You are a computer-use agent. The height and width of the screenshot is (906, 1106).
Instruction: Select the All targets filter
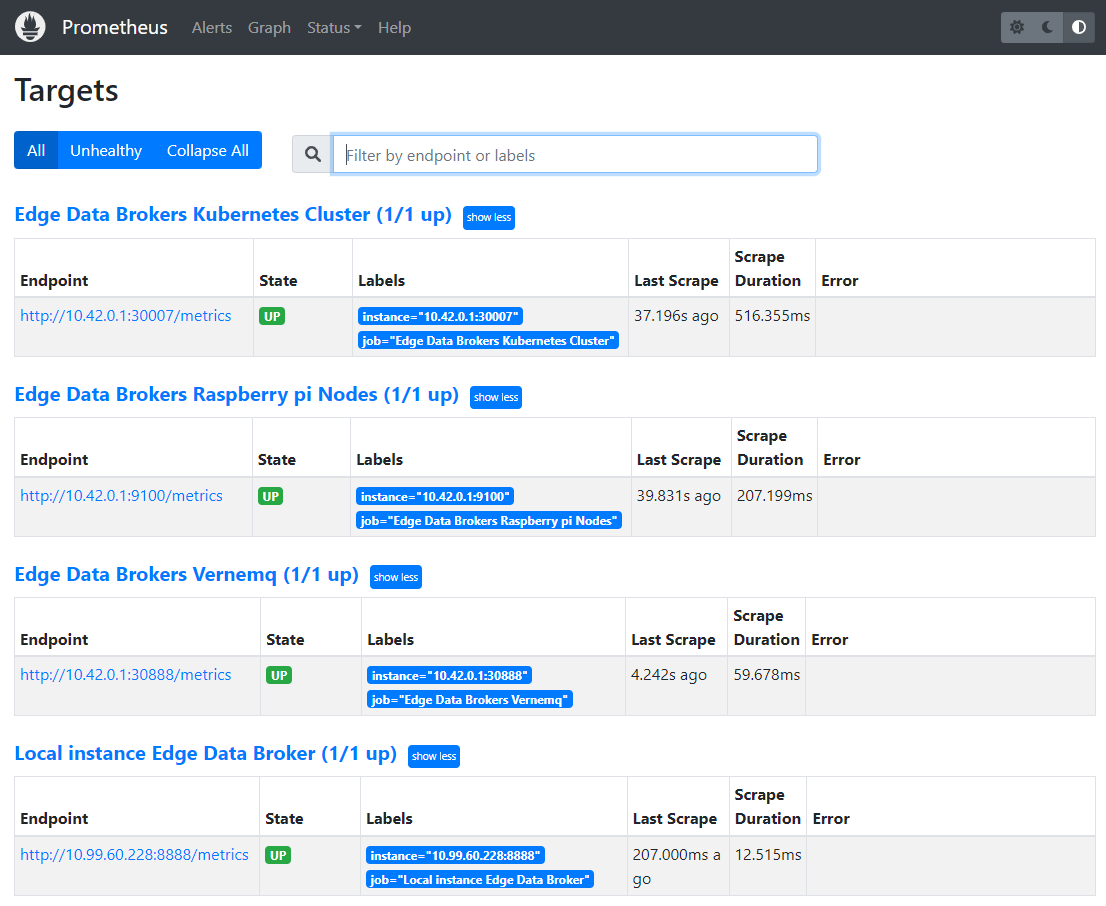tap(36, 150)
